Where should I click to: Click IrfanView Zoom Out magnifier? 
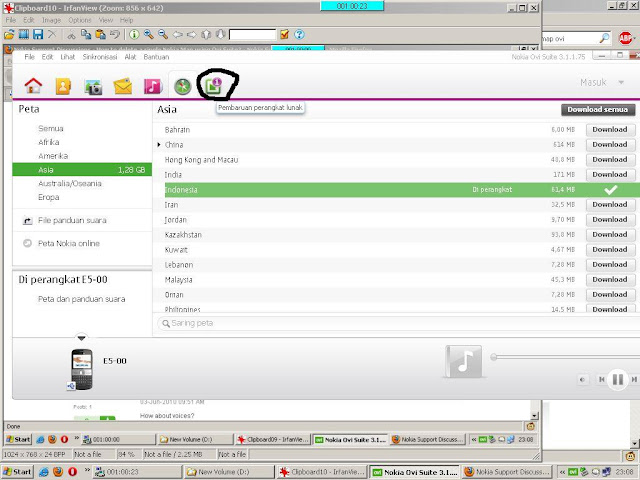point(163,34)
